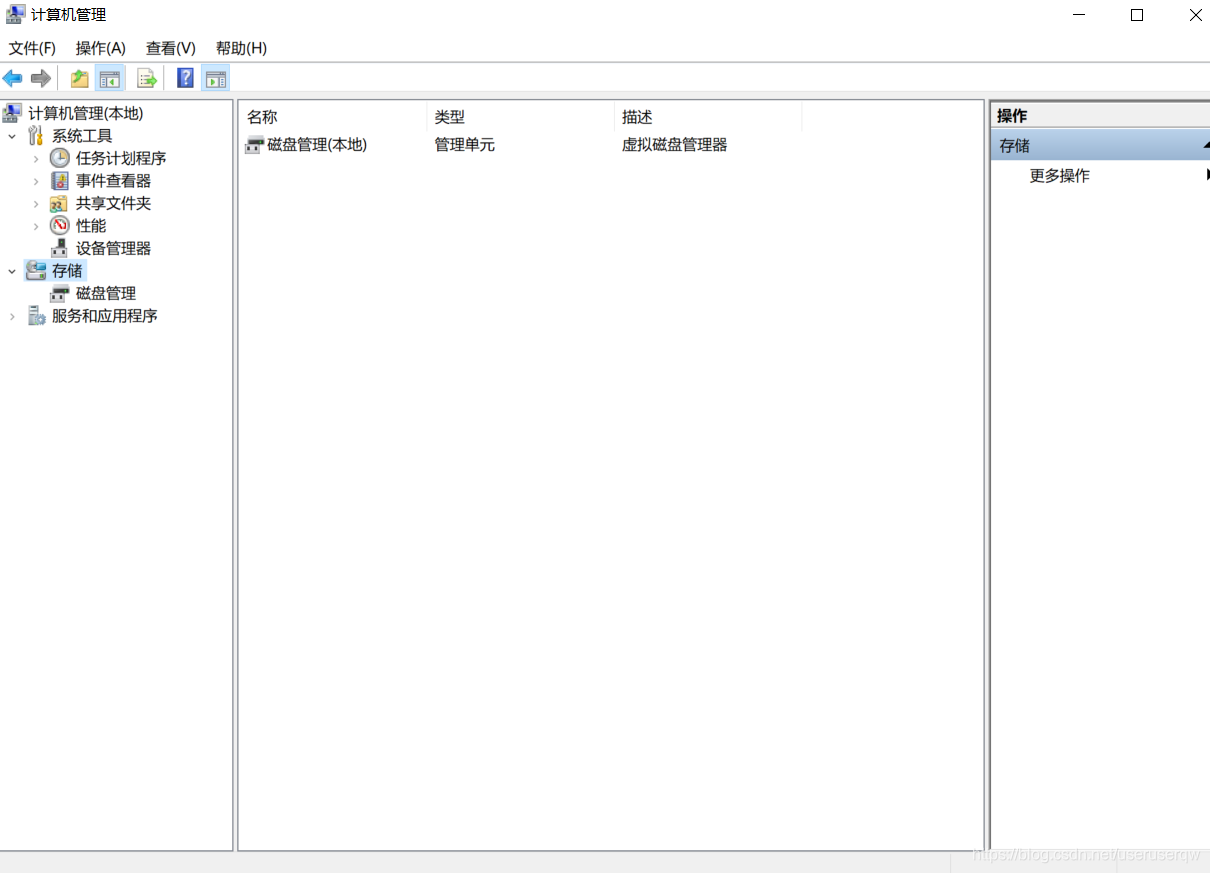This screenshot has width=1210, height=873.
Task: Click the 虚拟磁盘管理器 description cell
Action: 674,145
